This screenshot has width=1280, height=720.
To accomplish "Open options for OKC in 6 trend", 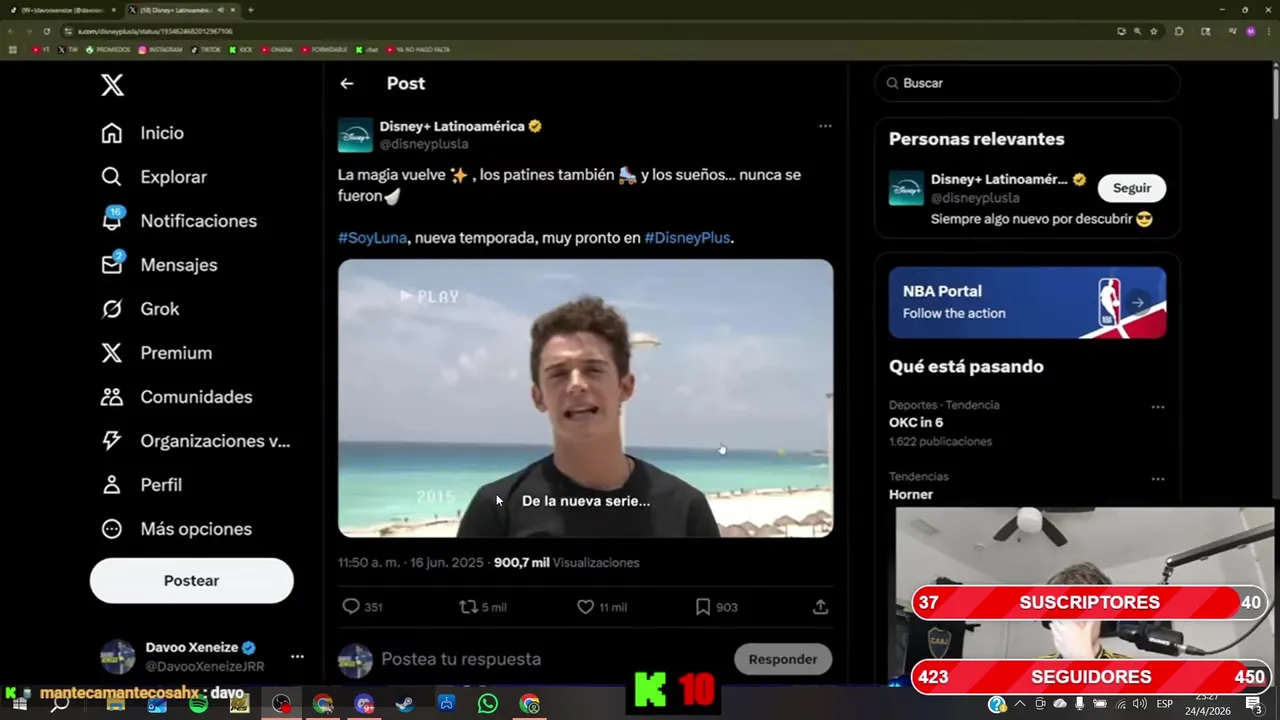I will [1157, 407].
